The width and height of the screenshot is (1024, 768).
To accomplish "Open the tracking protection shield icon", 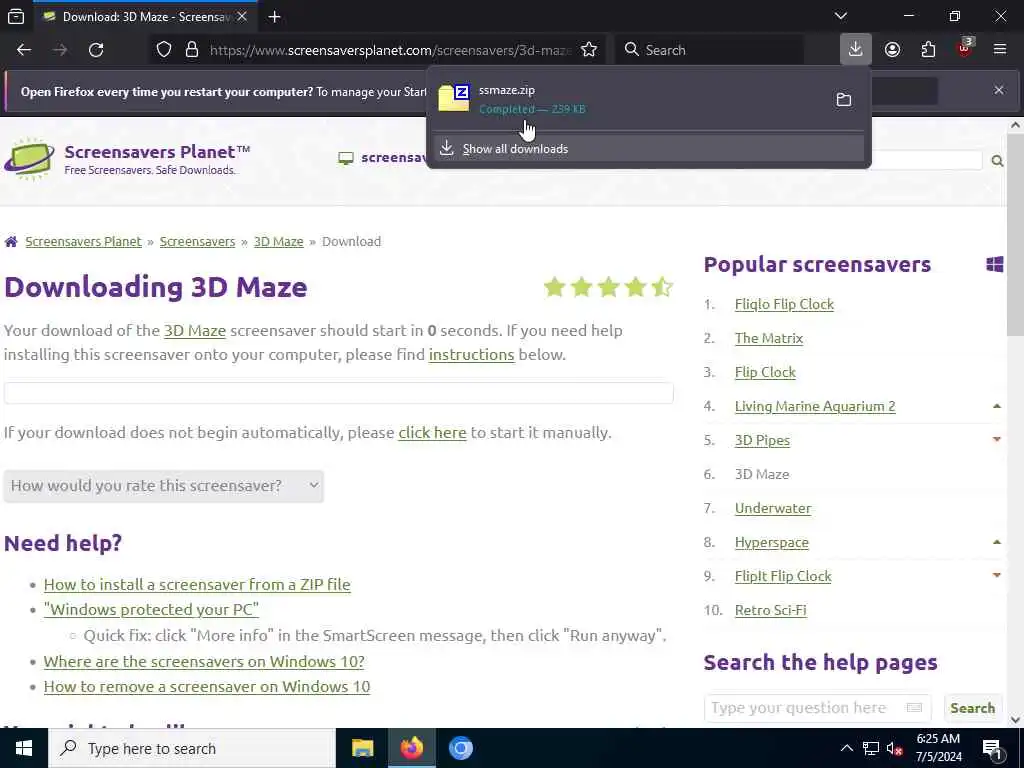I will (x=164, y=50).
